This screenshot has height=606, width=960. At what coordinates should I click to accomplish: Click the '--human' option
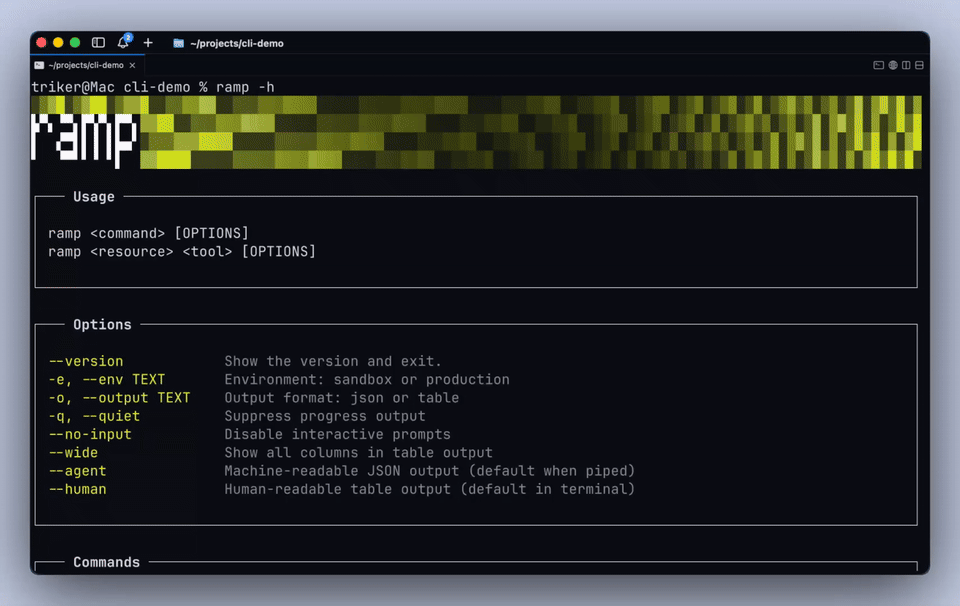pyautogui.click(x=77, y=490)
